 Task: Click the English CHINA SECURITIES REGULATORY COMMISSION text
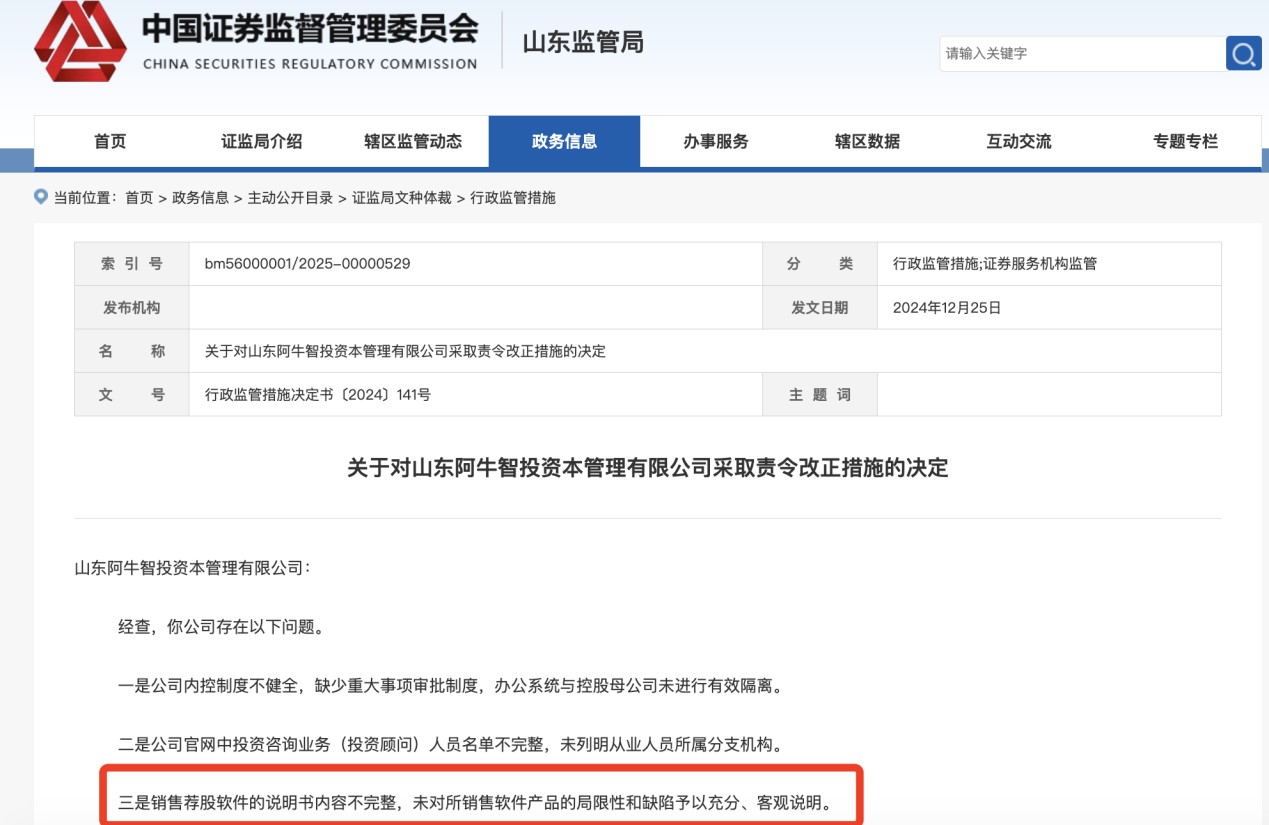(x=310, y=64)
